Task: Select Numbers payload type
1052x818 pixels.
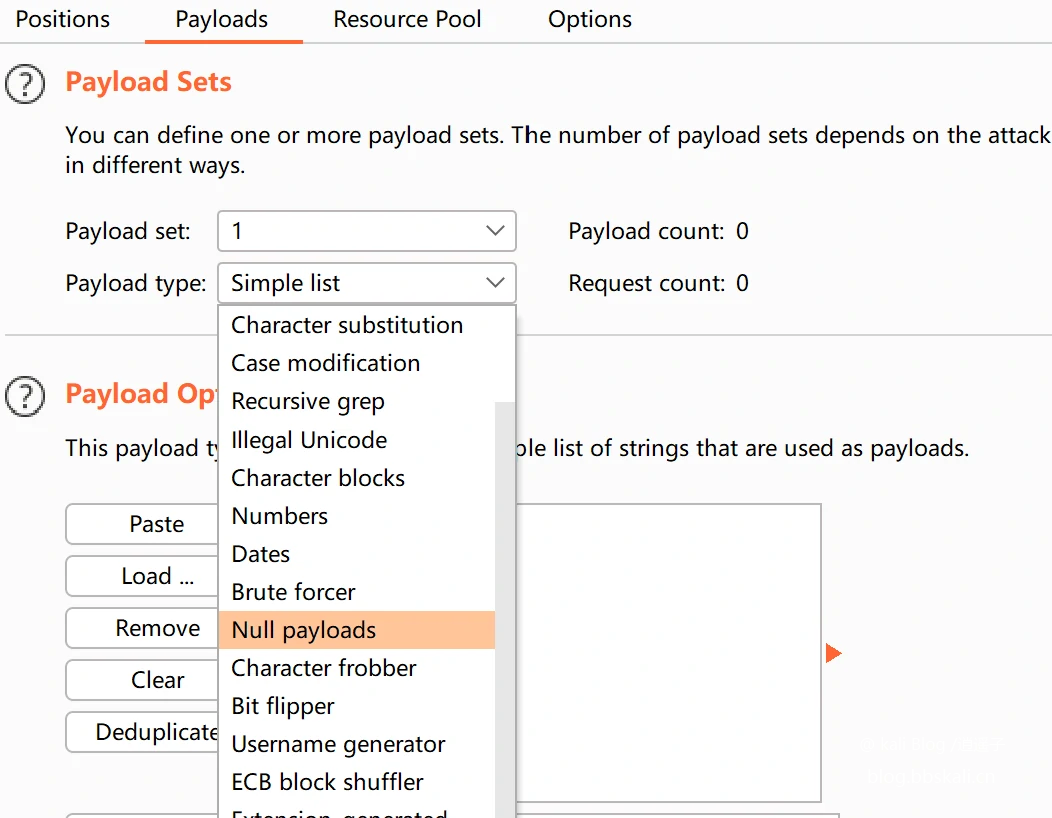Action: pyautogui.click(x=280, y=516)
